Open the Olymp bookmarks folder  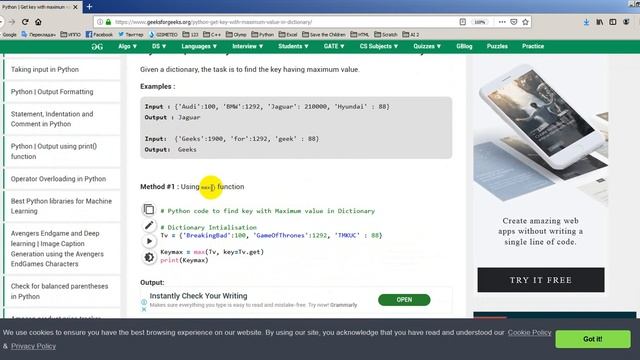tap(236, 35)
